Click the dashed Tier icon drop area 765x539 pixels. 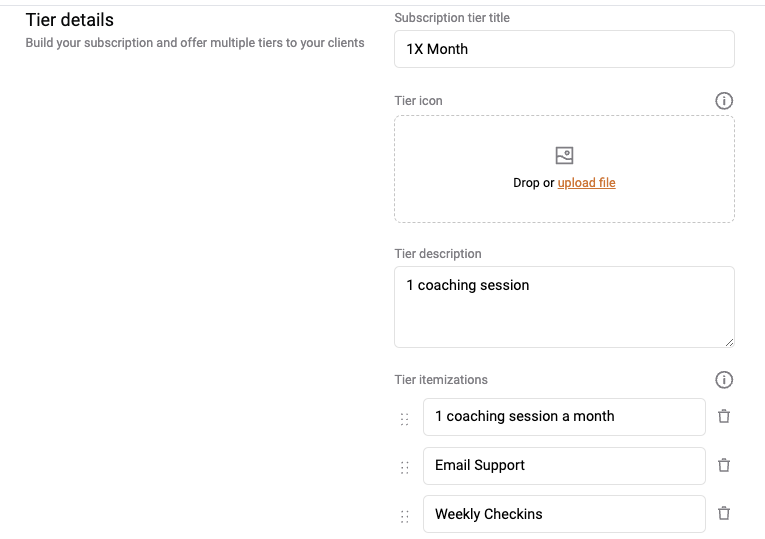click(564, 169)
